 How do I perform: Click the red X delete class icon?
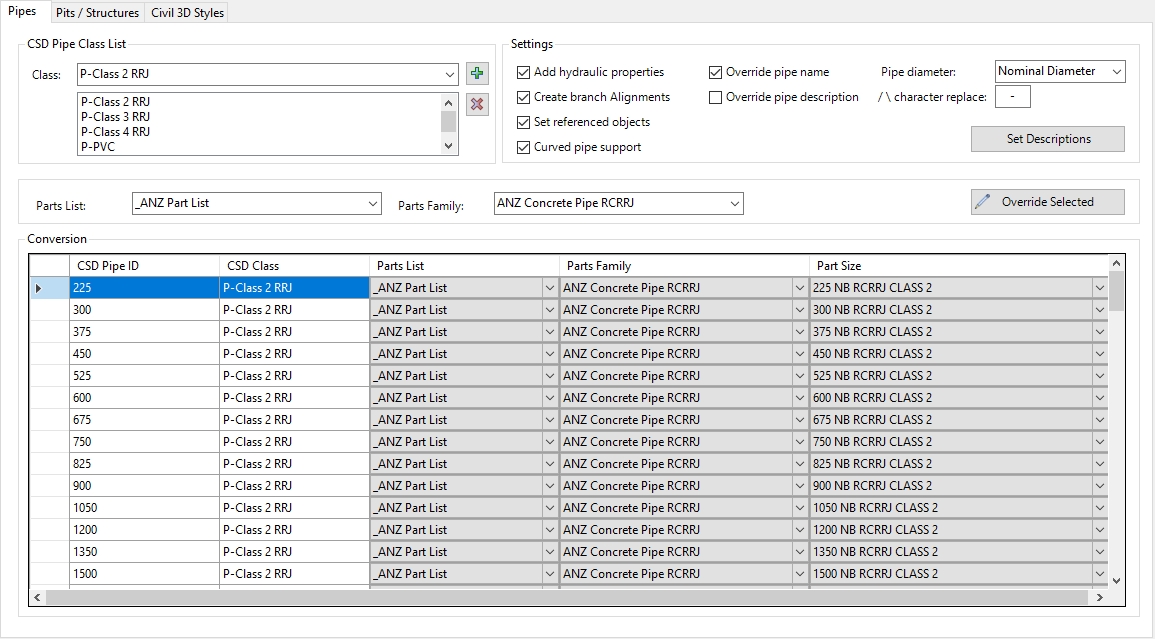477,105
